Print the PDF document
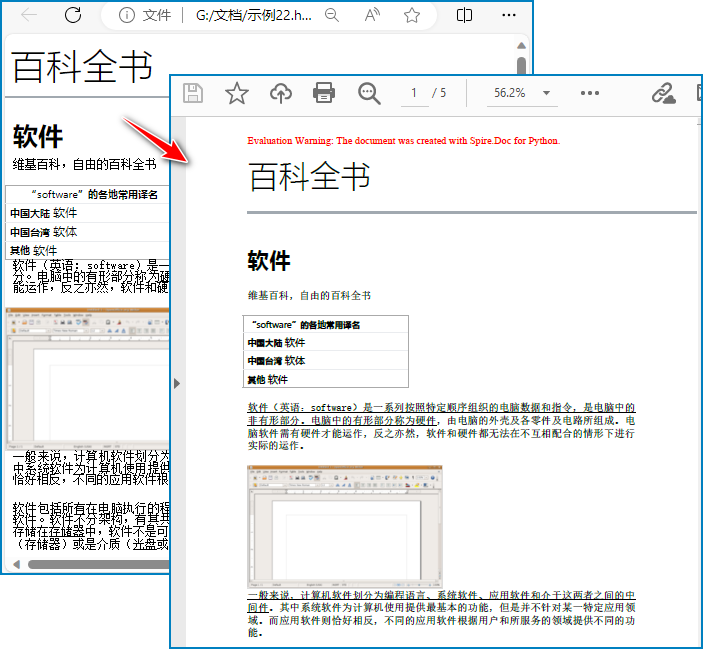This screenshot has width=703, height=649. coord(324,93)
